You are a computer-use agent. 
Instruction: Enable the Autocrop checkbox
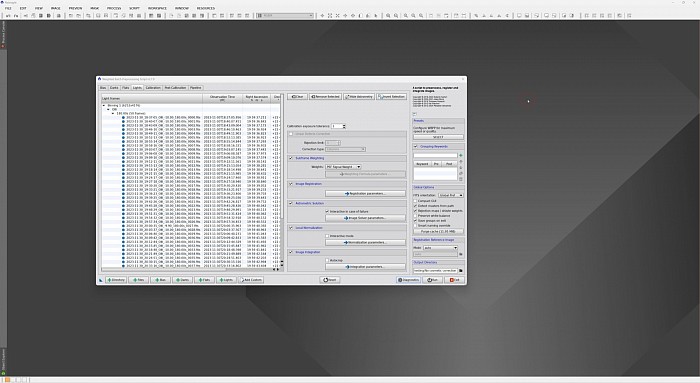click(327, 260)
